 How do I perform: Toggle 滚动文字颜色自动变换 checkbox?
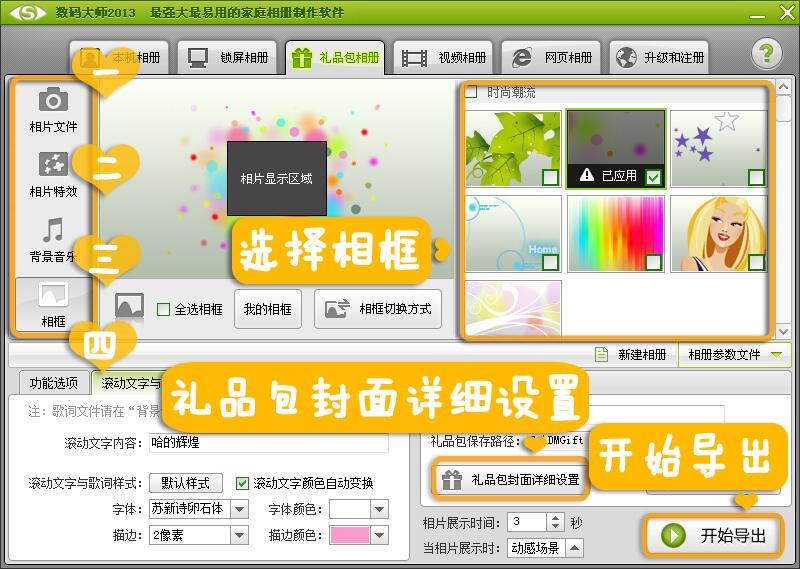242,483
